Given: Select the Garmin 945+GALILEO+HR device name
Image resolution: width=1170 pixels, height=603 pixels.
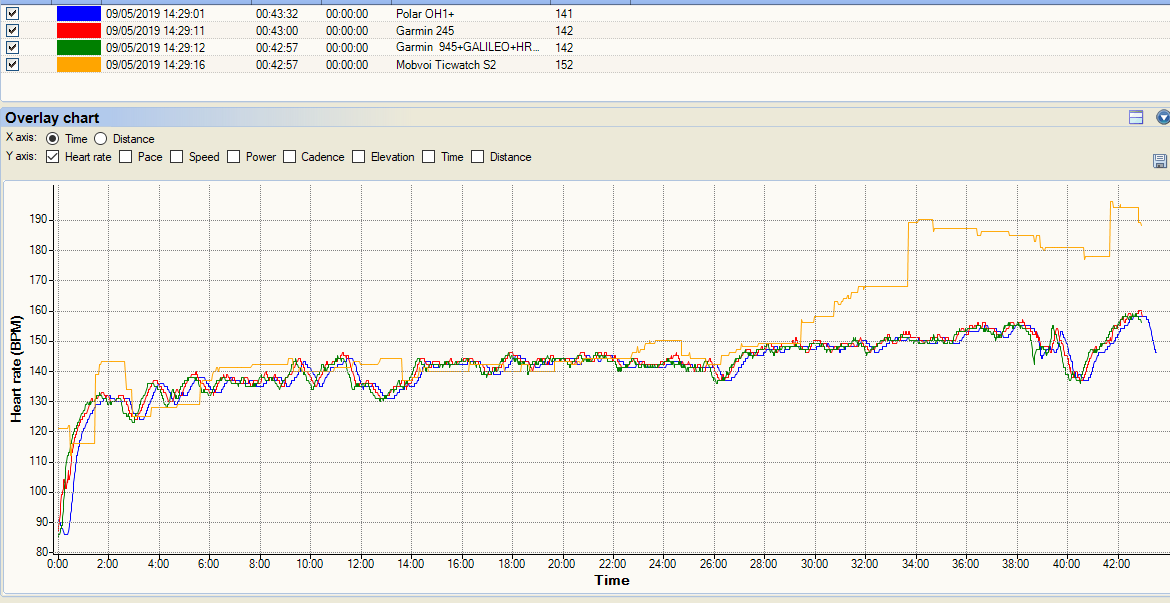Looking at the screenshot, I should [x=467, y=48].
